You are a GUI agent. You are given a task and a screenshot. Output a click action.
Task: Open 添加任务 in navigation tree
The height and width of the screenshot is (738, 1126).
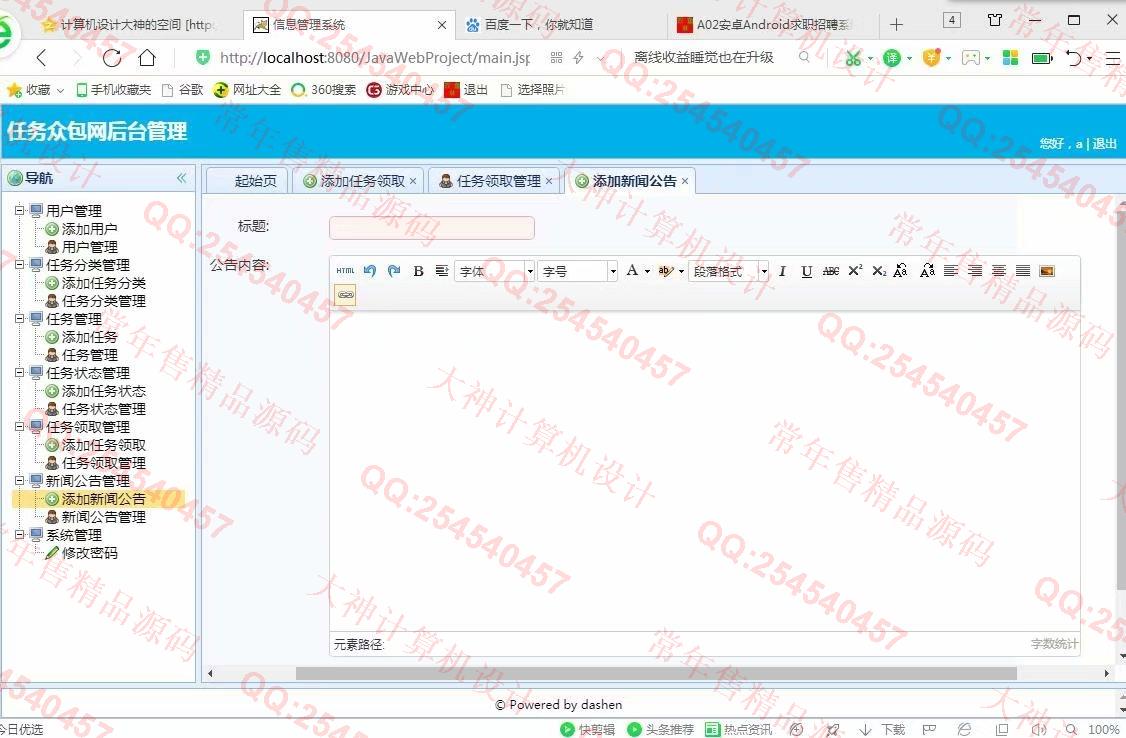pos(89,337)
